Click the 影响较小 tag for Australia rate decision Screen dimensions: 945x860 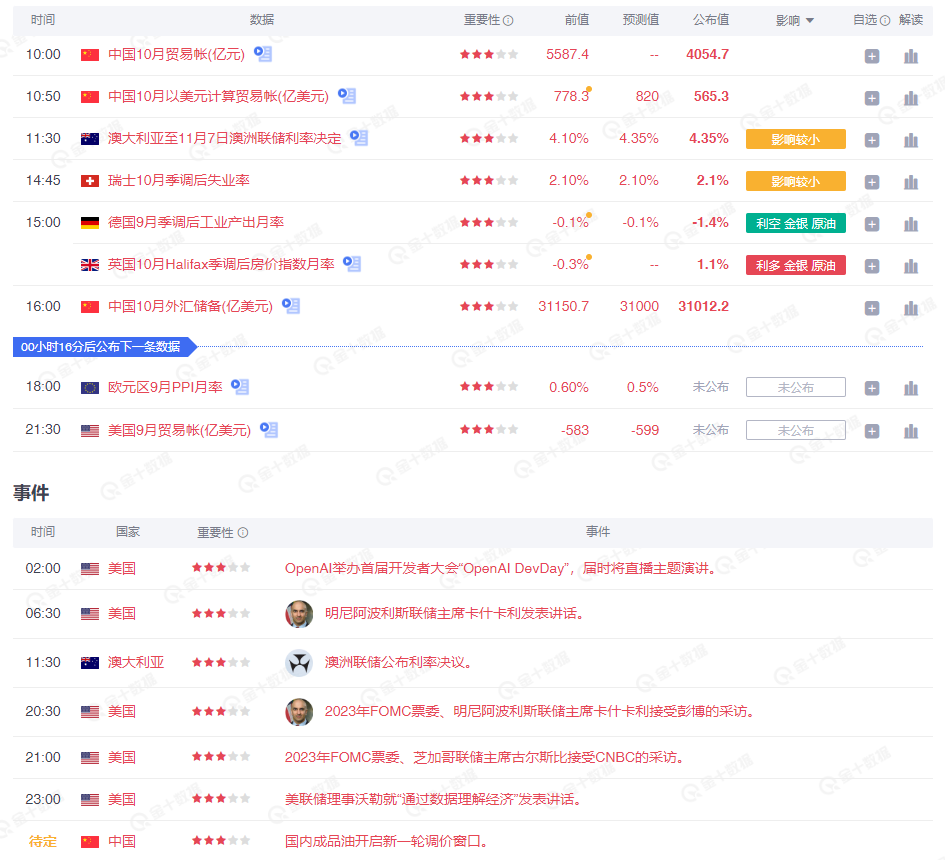pos(796,139)
